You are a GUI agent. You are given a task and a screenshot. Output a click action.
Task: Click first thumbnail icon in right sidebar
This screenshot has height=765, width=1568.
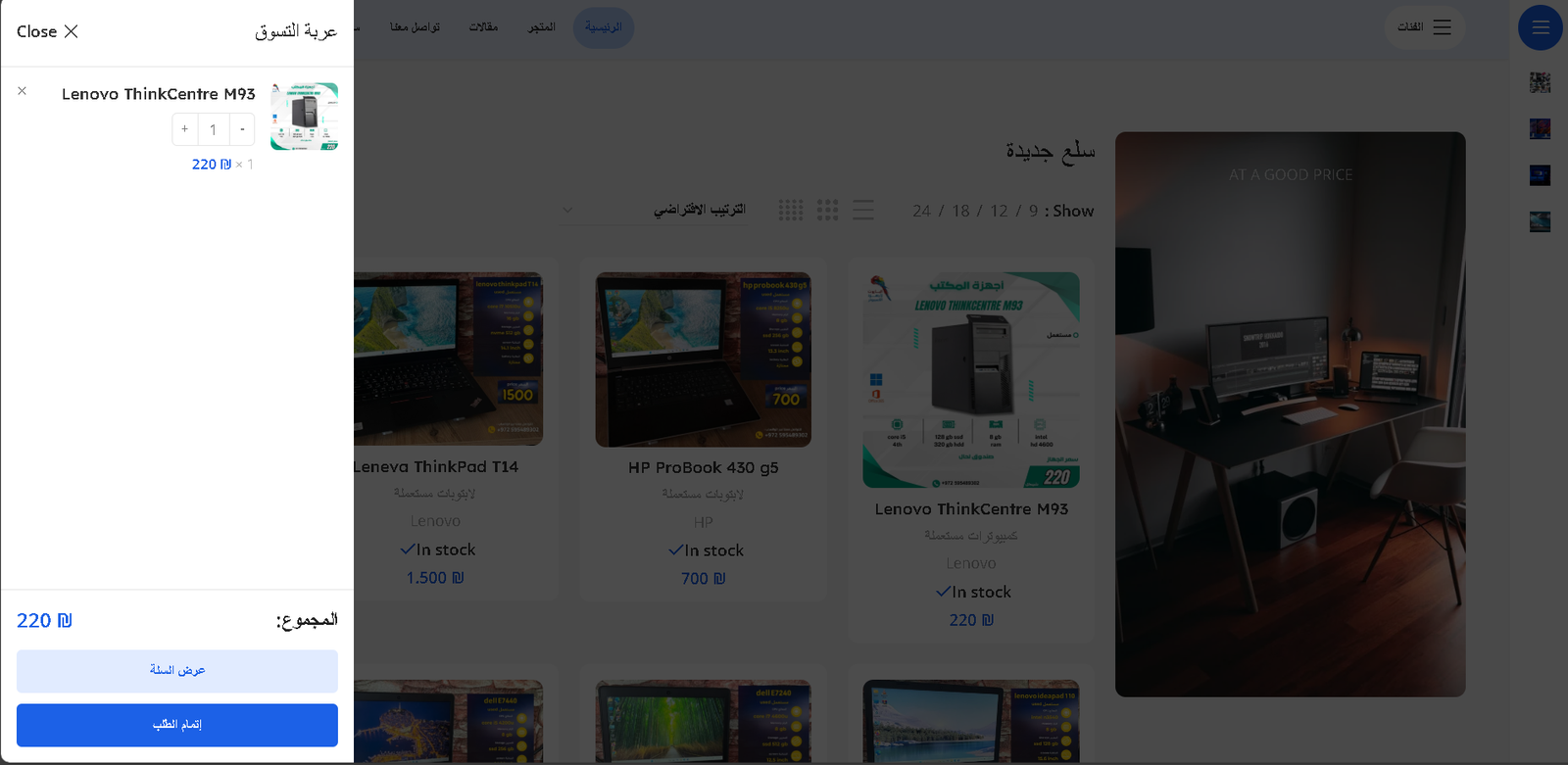pos(1541,83)
